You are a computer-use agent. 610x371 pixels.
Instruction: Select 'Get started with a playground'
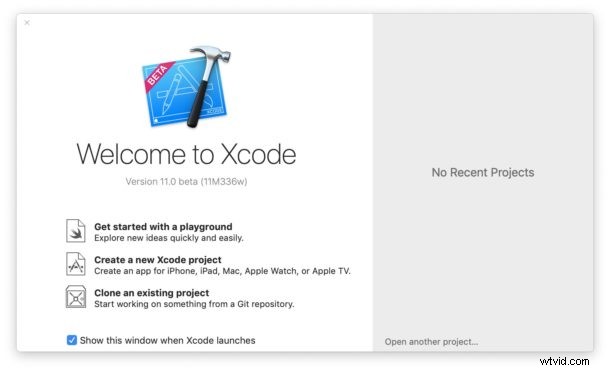click(163, 227)
